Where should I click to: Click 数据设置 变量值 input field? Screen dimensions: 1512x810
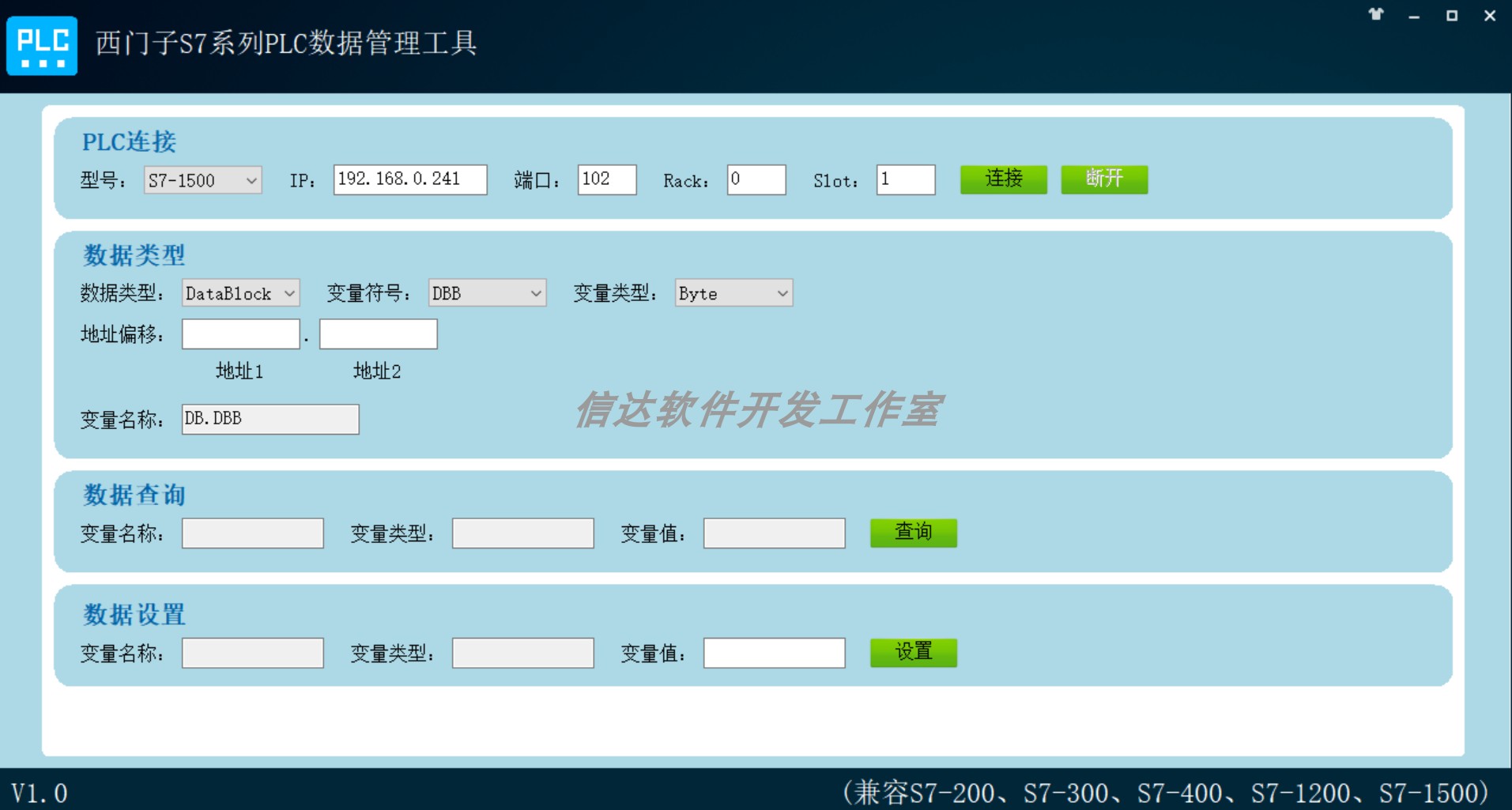[x=775, y=653]
